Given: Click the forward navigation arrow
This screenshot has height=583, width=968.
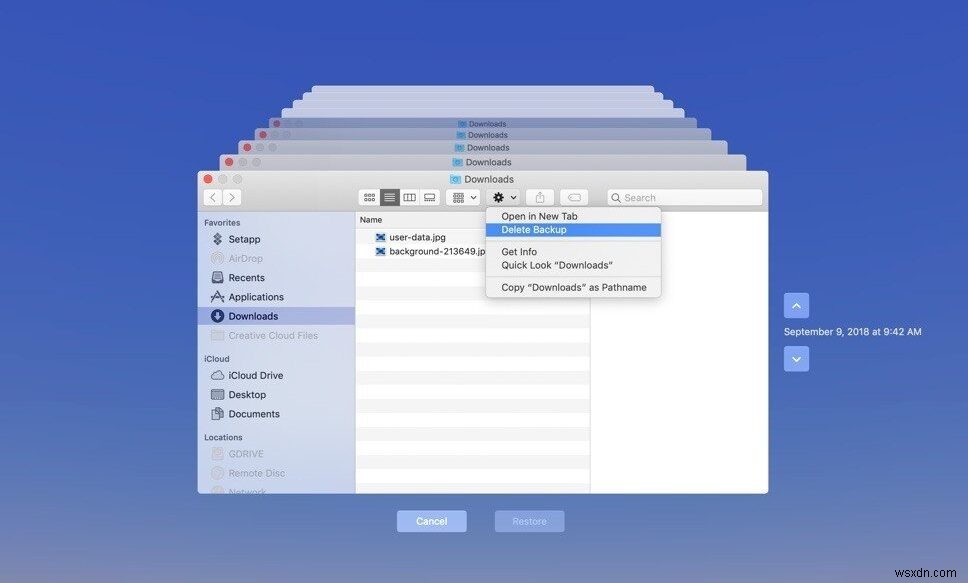Looking at the screenshot, I should click(232, 197).
